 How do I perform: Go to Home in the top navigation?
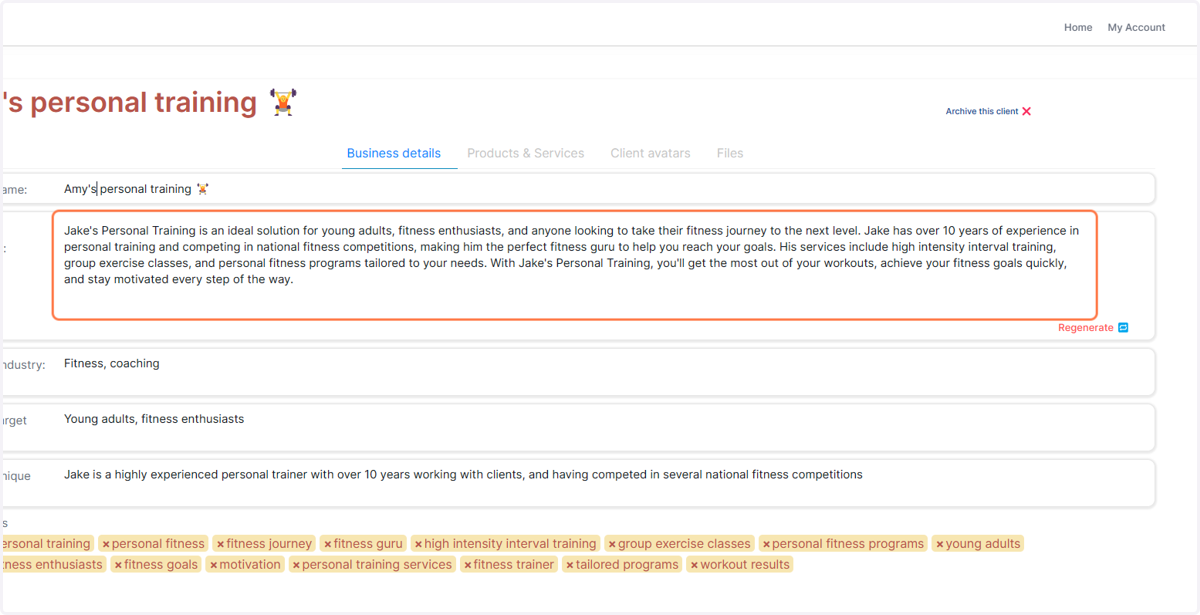click(x=1078, y=28)
